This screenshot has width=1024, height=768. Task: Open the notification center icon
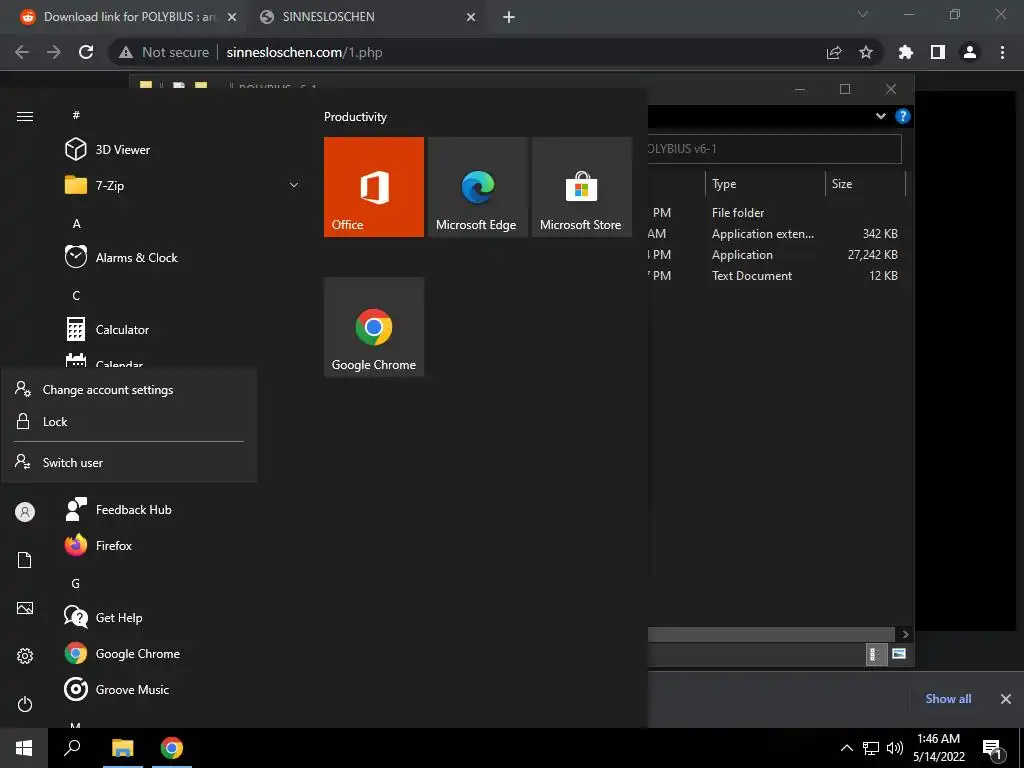pos(993,750)
